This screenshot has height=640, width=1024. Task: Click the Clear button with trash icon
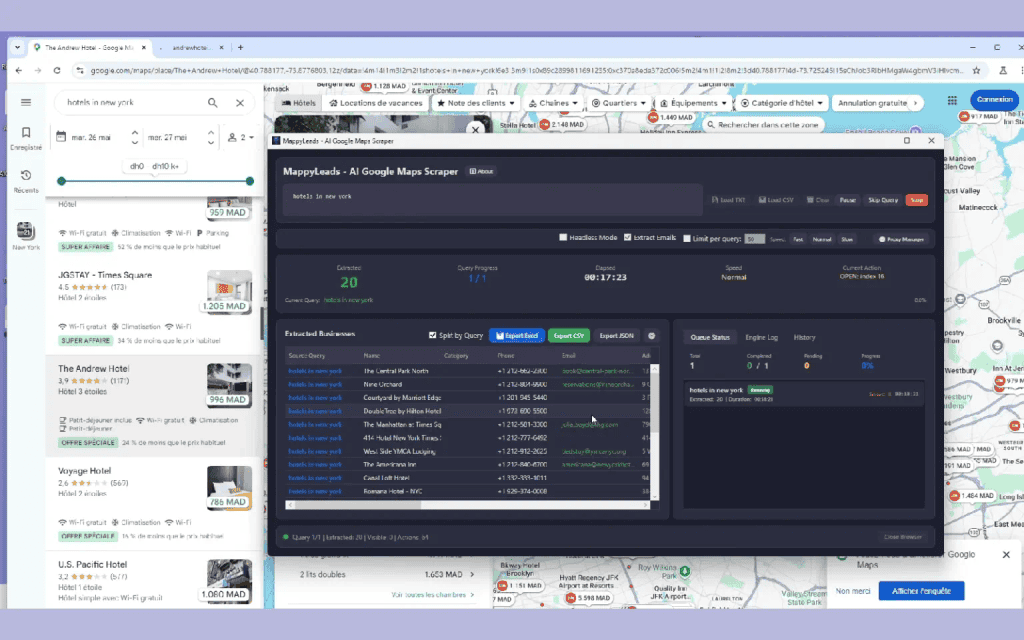[x=818, y=200]
